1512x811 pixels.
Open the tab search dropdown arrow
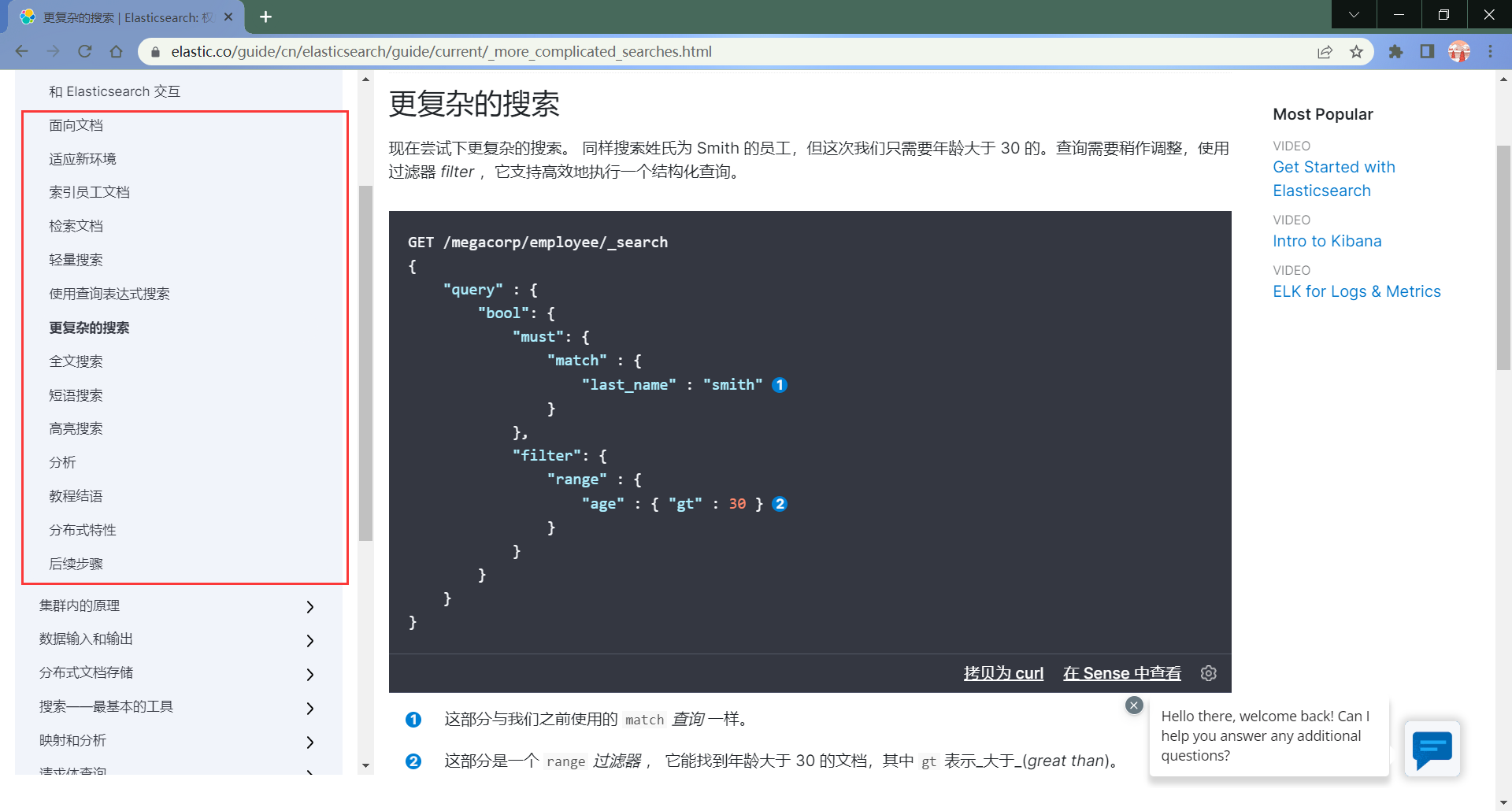(x=1354, y=14)
